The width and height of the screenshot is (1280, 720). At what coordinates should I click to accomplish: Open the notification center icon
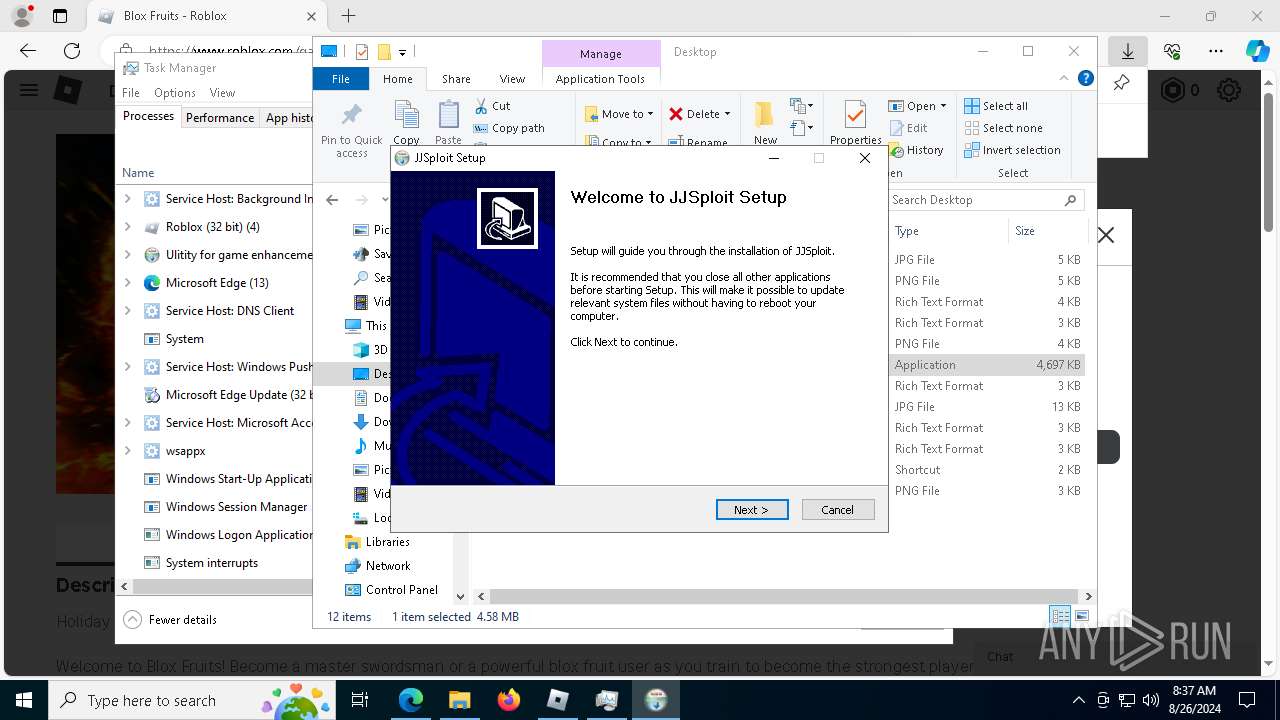point(1247,700)
